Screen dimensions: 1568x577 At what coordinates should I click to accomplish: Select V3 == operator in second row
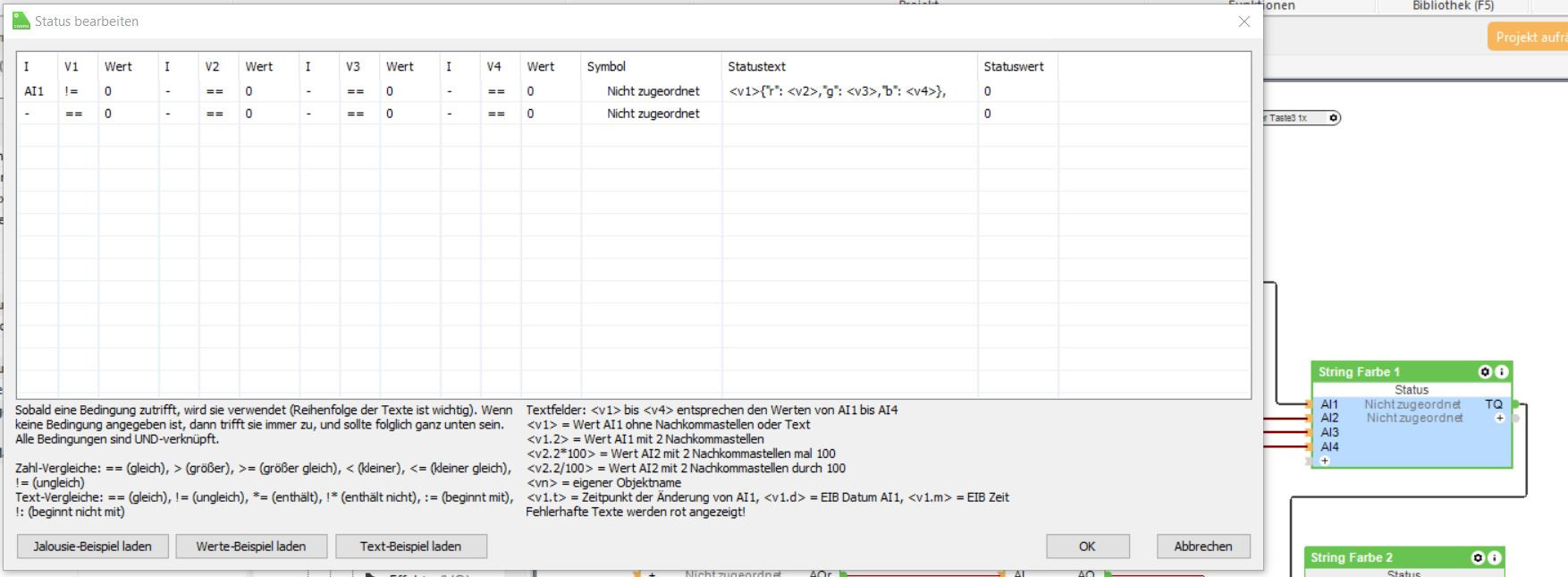click(359, 114)
